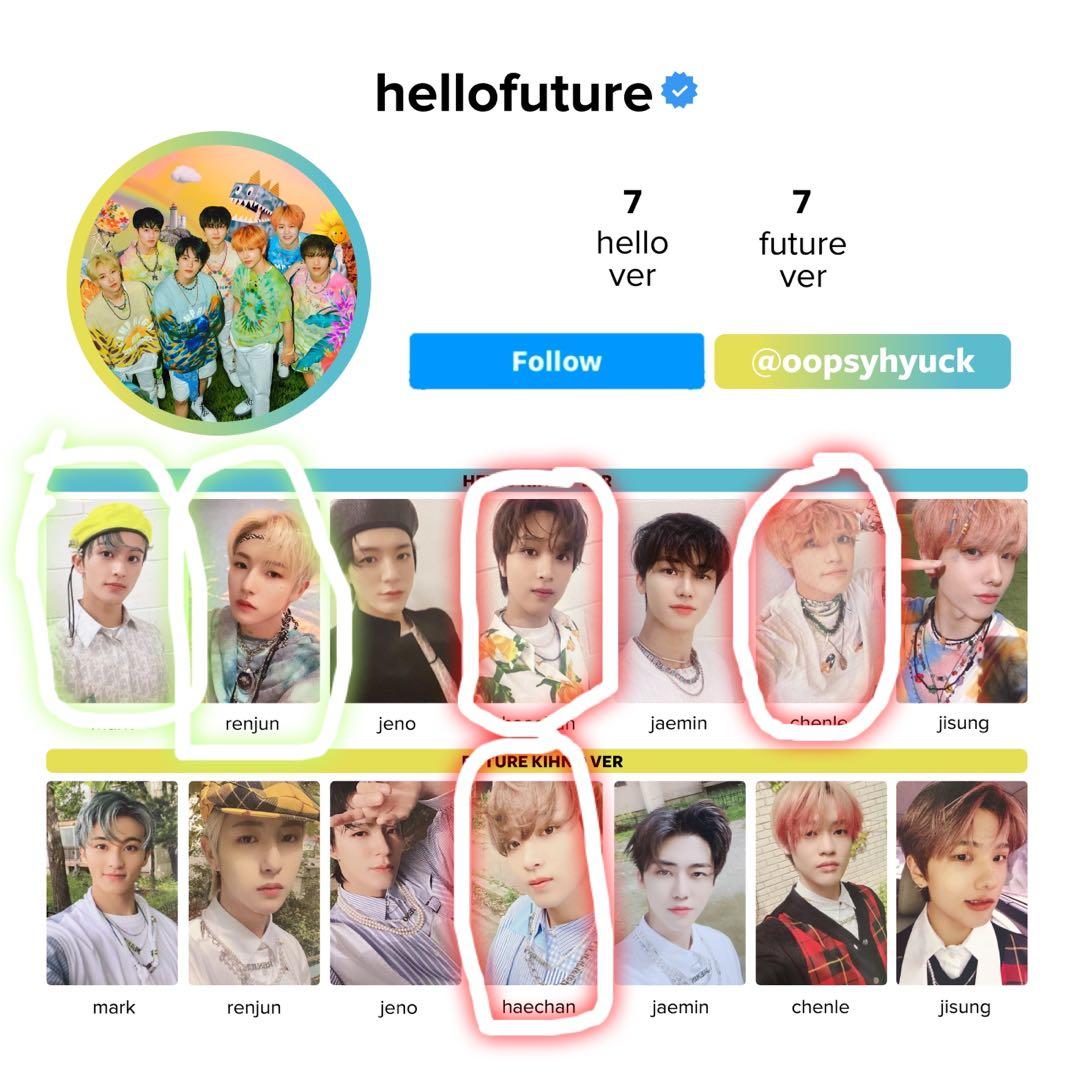Open future ver haechan photocard
The height and width of the screenshot is (1080, 1080).
point(537,883)
